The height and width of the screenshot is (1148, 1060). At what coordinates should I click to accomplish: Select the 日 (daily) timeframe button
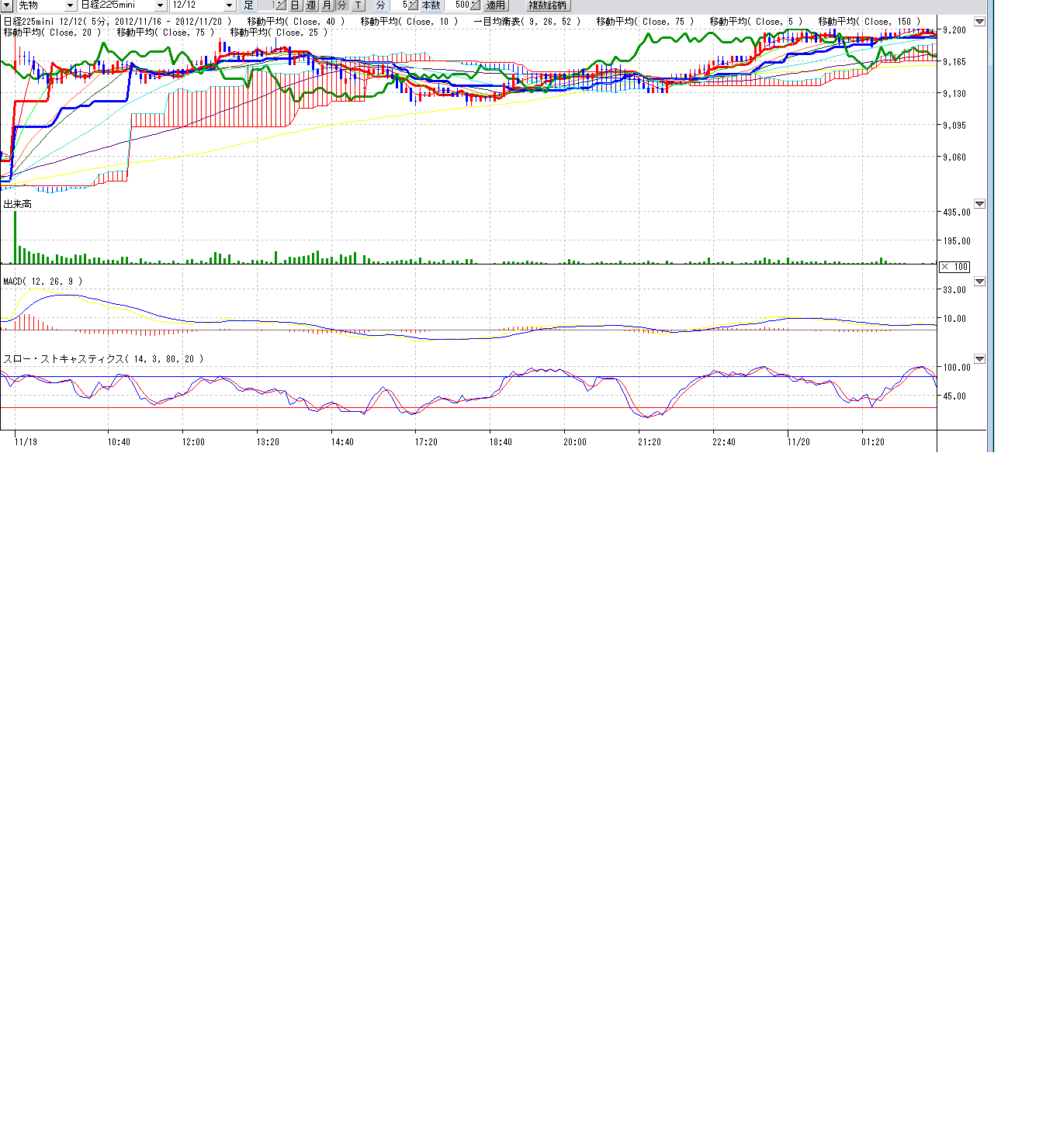(x=295, y=5)
